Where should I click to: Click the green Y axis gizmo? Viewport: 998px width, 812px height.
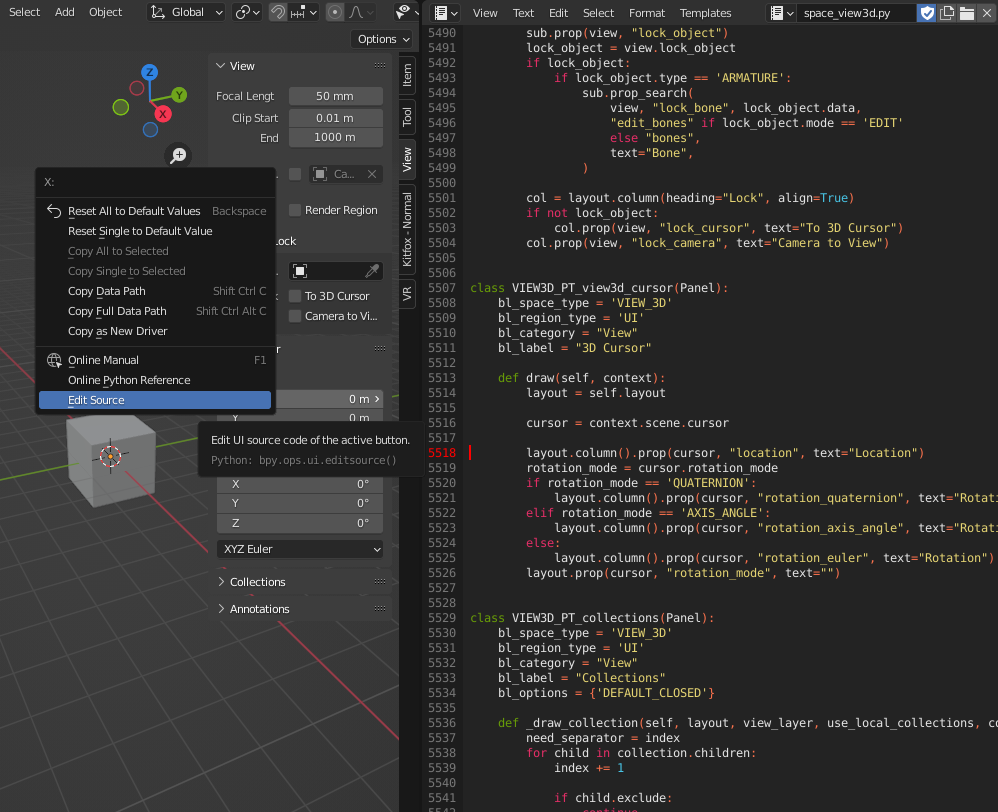[x=179, y=95]
